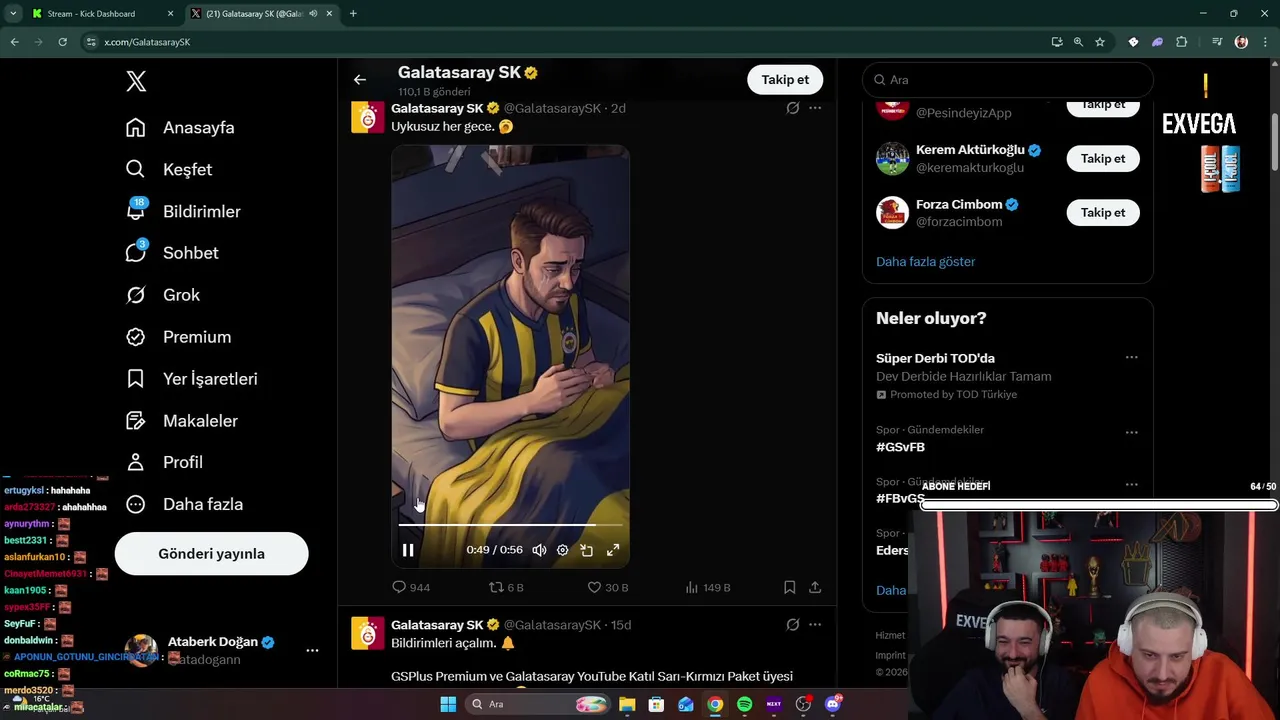Open Keşfet explore page
The height and width of the screenshot is (720, 1280).
click(x=169, y=170)
